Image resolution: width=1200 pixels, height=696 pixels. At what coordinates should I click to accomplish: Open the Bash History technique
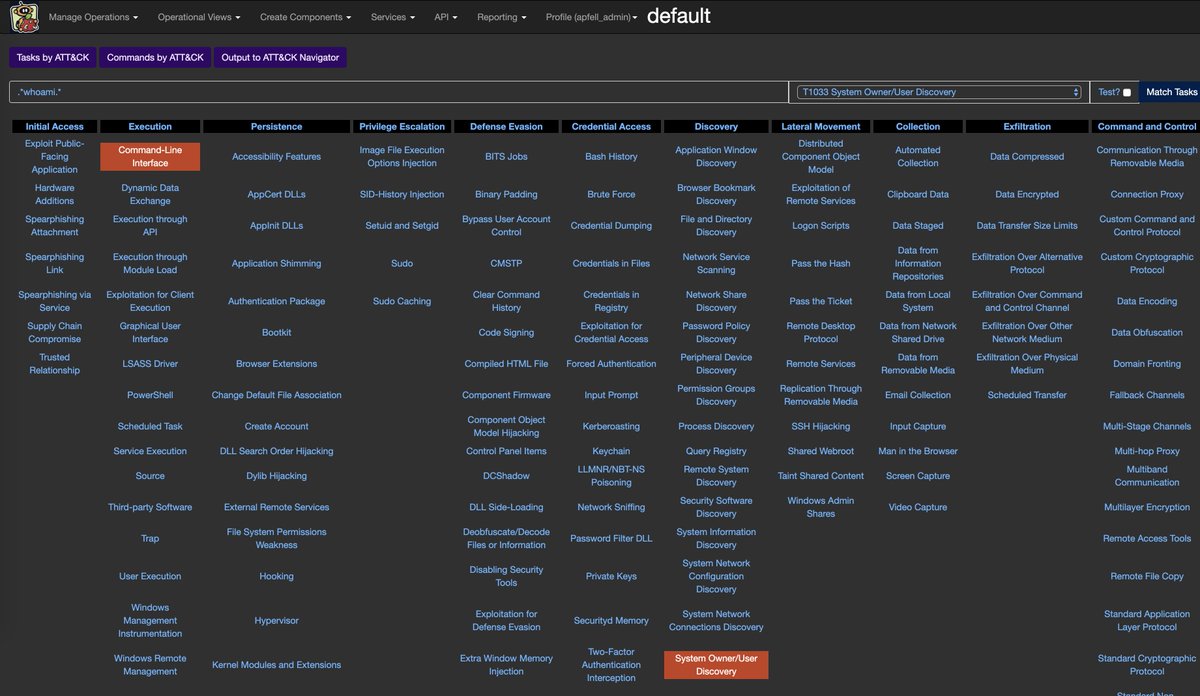[611, 157]
